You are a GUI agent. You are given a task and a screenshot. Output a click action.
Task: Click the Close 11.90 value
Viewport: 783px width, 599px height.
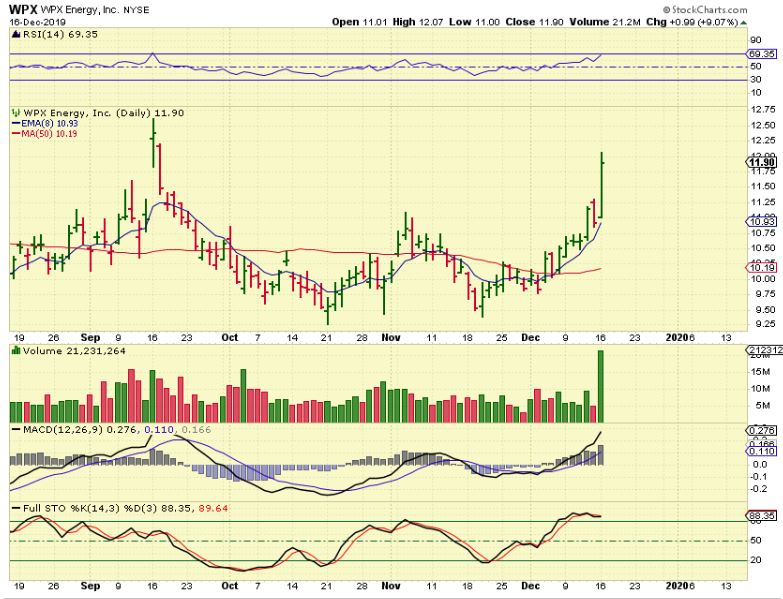pyautogui.click(x=534, y=22)
